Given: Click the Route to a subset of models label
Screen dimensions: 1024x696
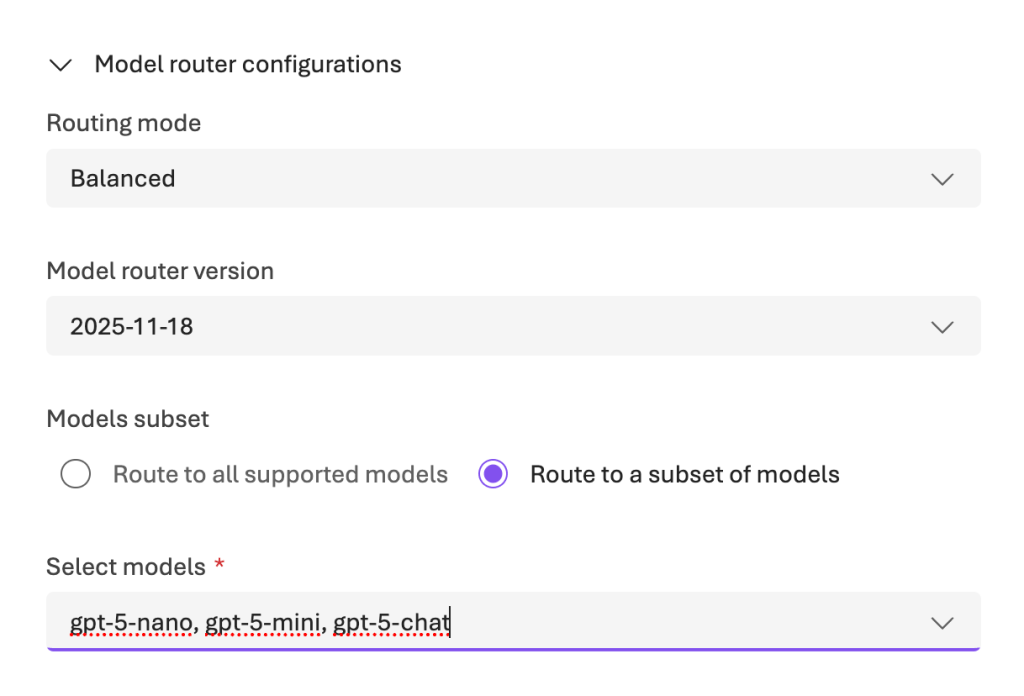Looking at the screenshot, I should tap(684, 474).
